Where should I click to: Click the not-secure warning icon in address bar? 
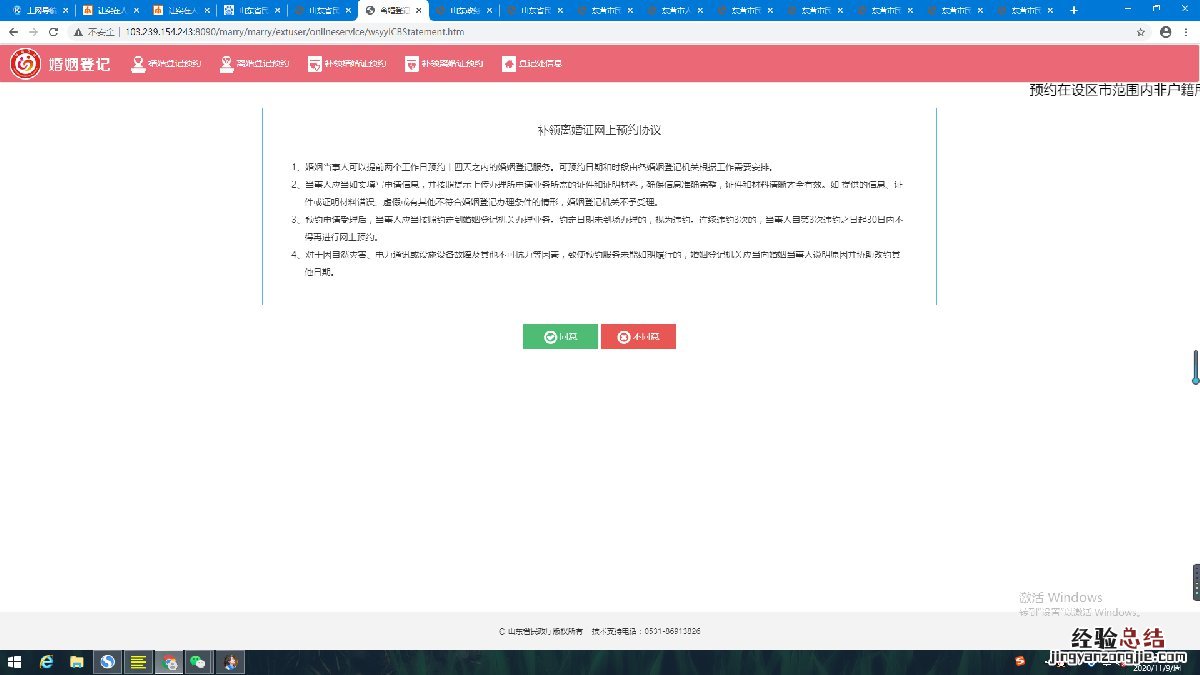[78, 31]
